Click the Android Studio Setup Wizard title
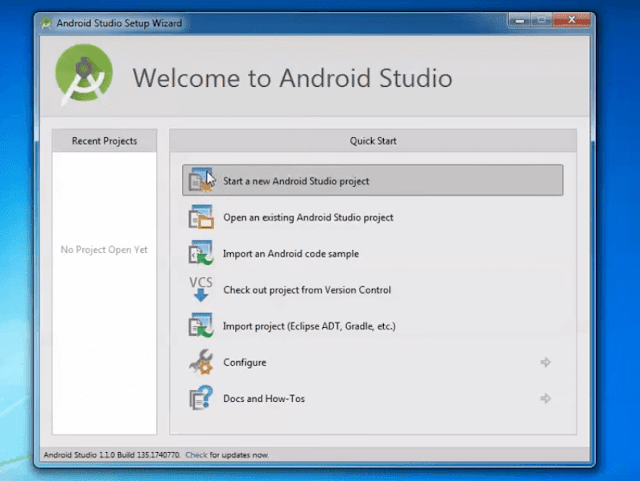 tap(119, 23)
